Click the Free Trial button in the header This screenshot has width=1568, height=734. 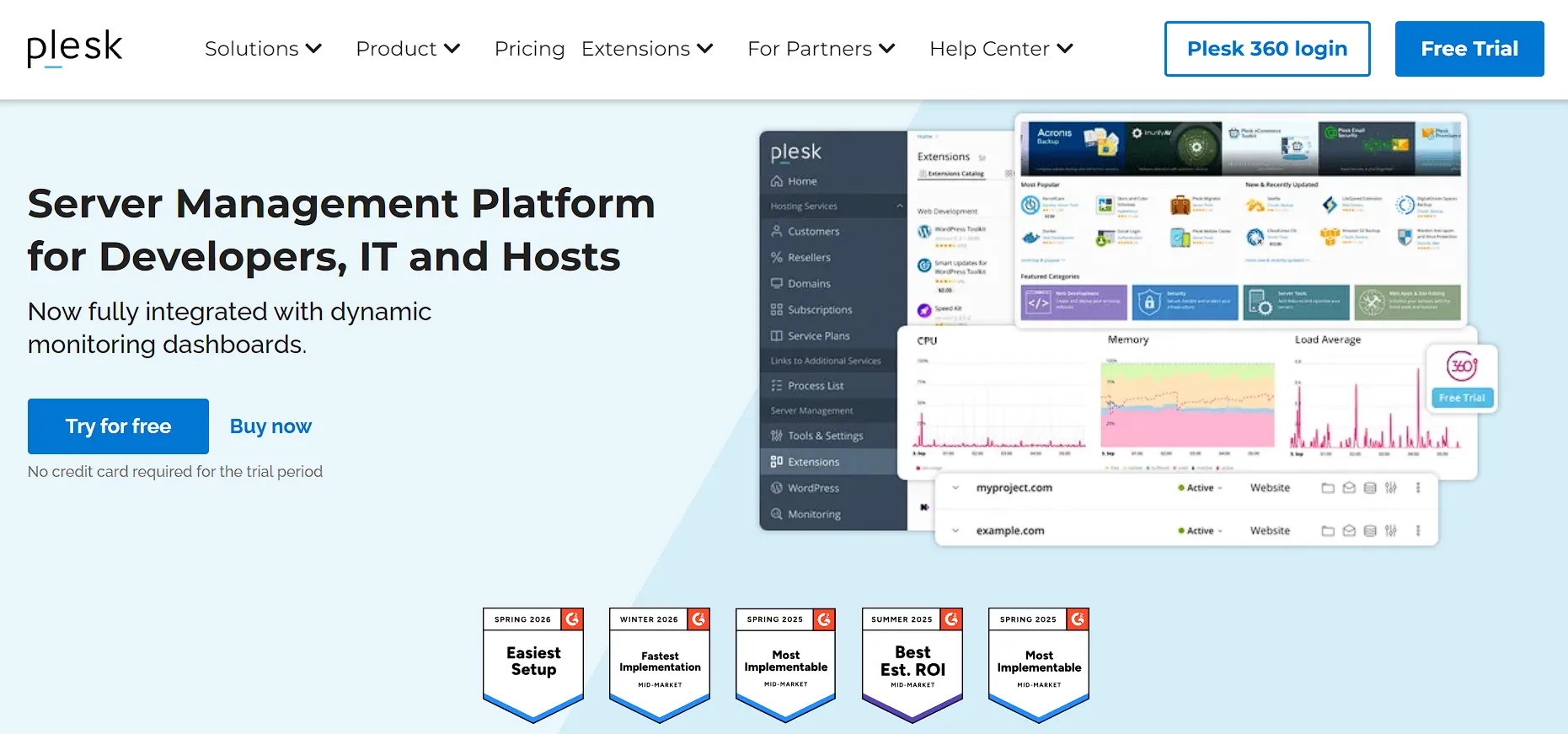1469,49
